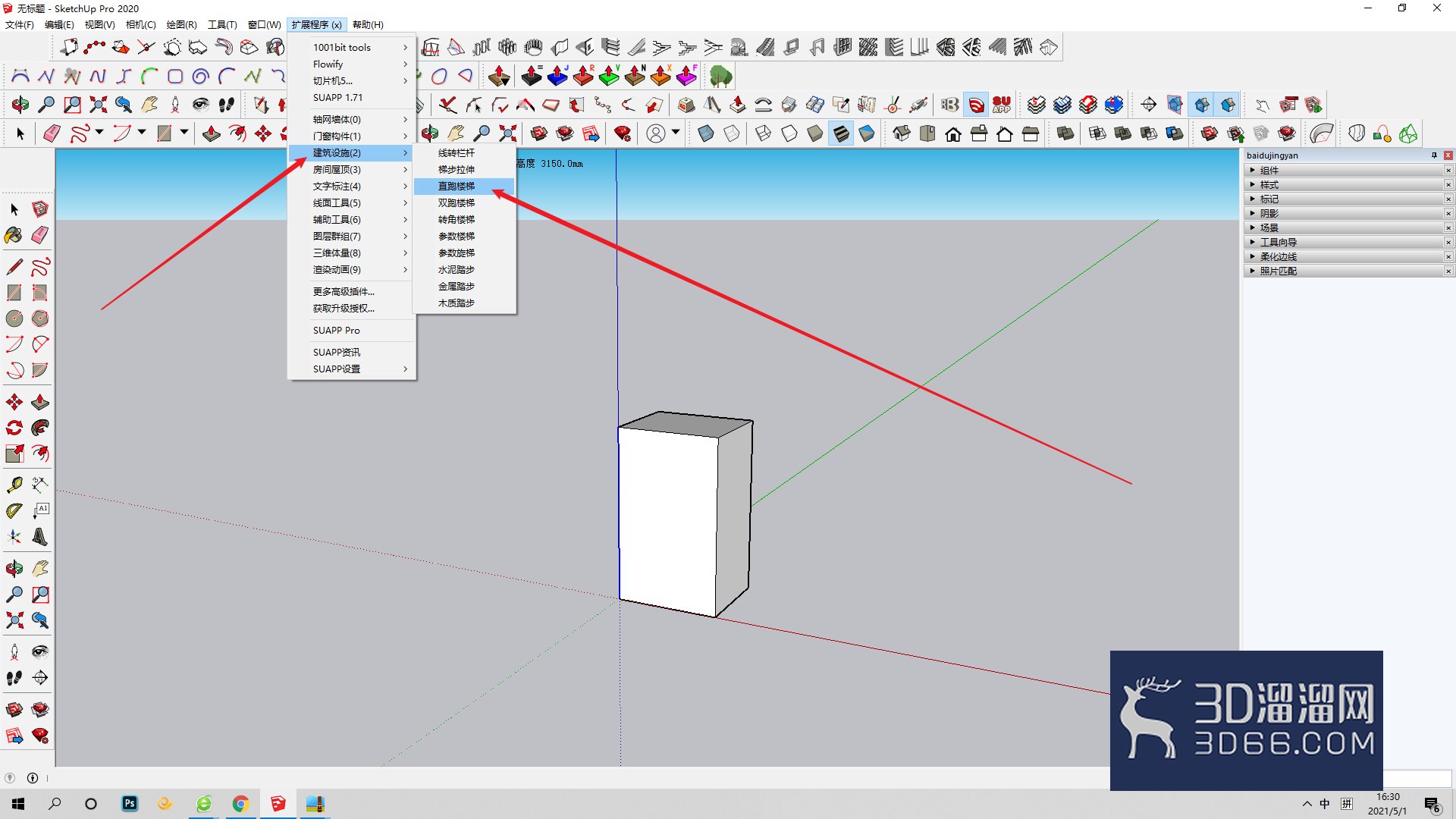Close the 组件 tray panel x button

pyautogui.click(x=1448, y=171)
